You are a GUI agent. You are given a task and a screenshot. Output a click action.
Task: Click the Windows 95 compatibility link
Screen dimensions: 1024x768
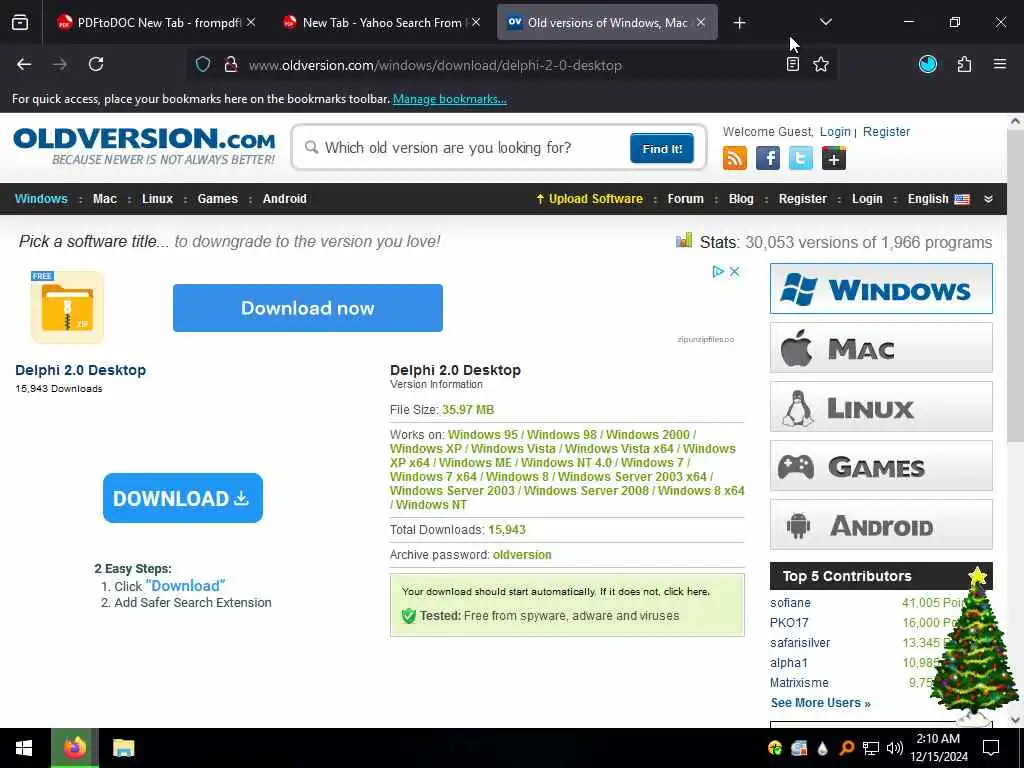pos(483,434)
